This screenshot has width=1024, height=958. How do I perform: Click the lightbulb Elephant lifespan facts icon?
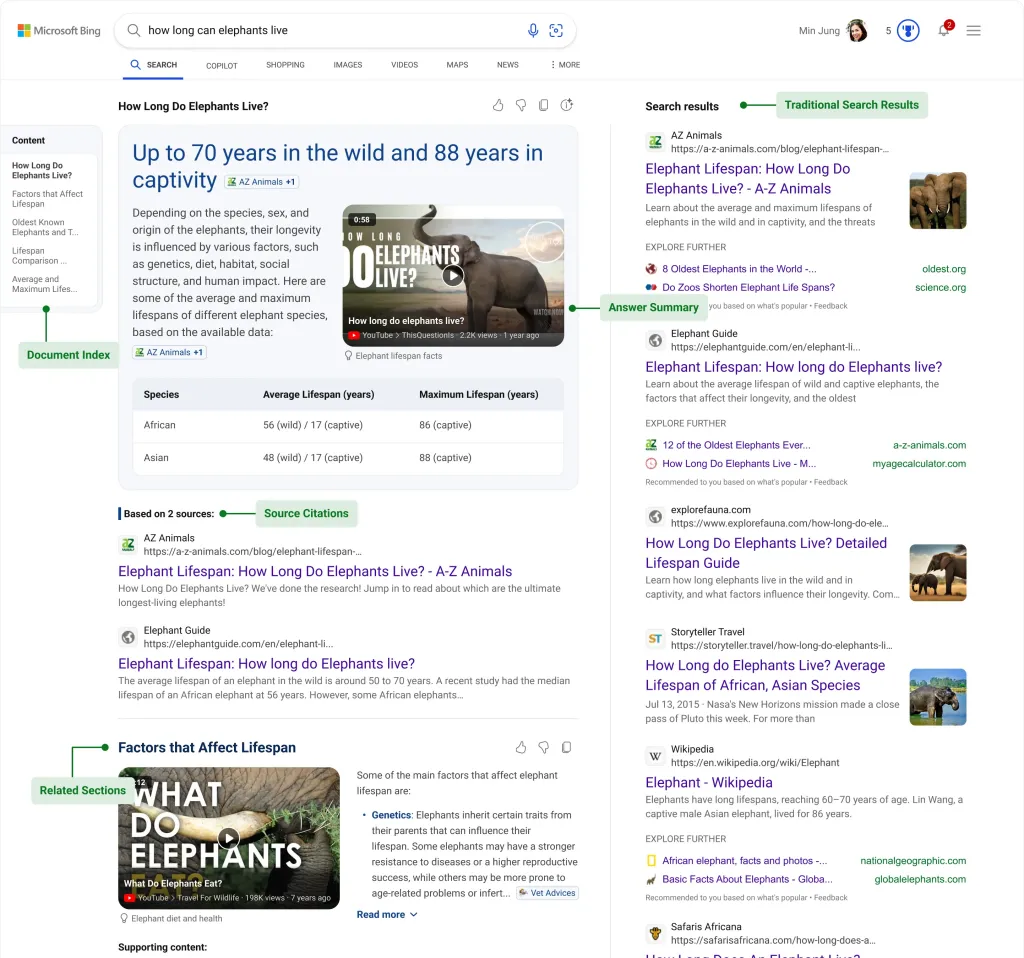(349, 356)
